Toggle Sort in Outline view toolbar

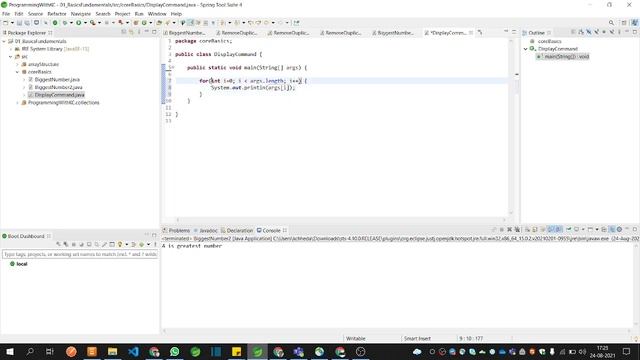click(581, 32)
